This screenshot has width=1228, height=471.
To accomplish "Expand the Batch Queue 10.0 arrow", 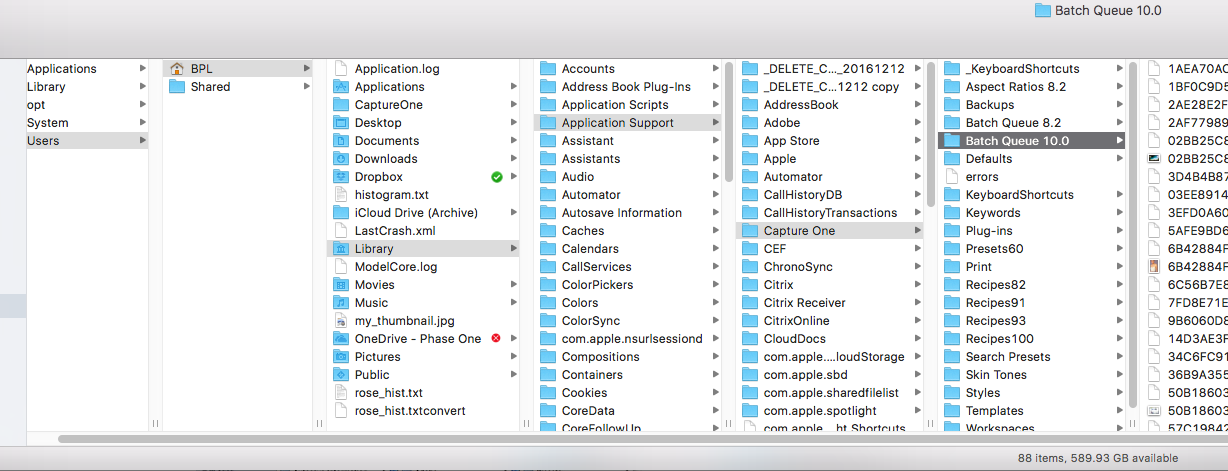I will click(1120, 141).
